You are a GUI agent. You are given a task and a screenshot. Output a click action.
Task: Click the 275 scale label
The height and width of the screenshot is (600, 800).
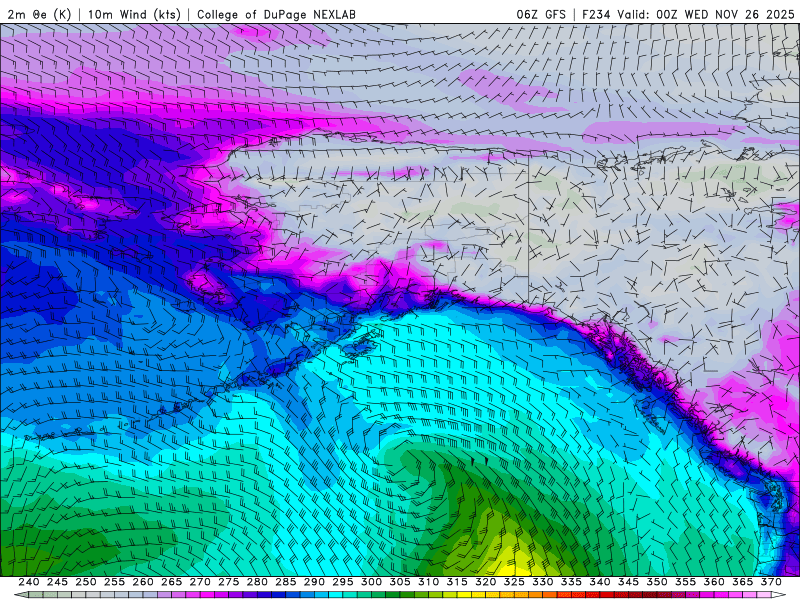229,582
